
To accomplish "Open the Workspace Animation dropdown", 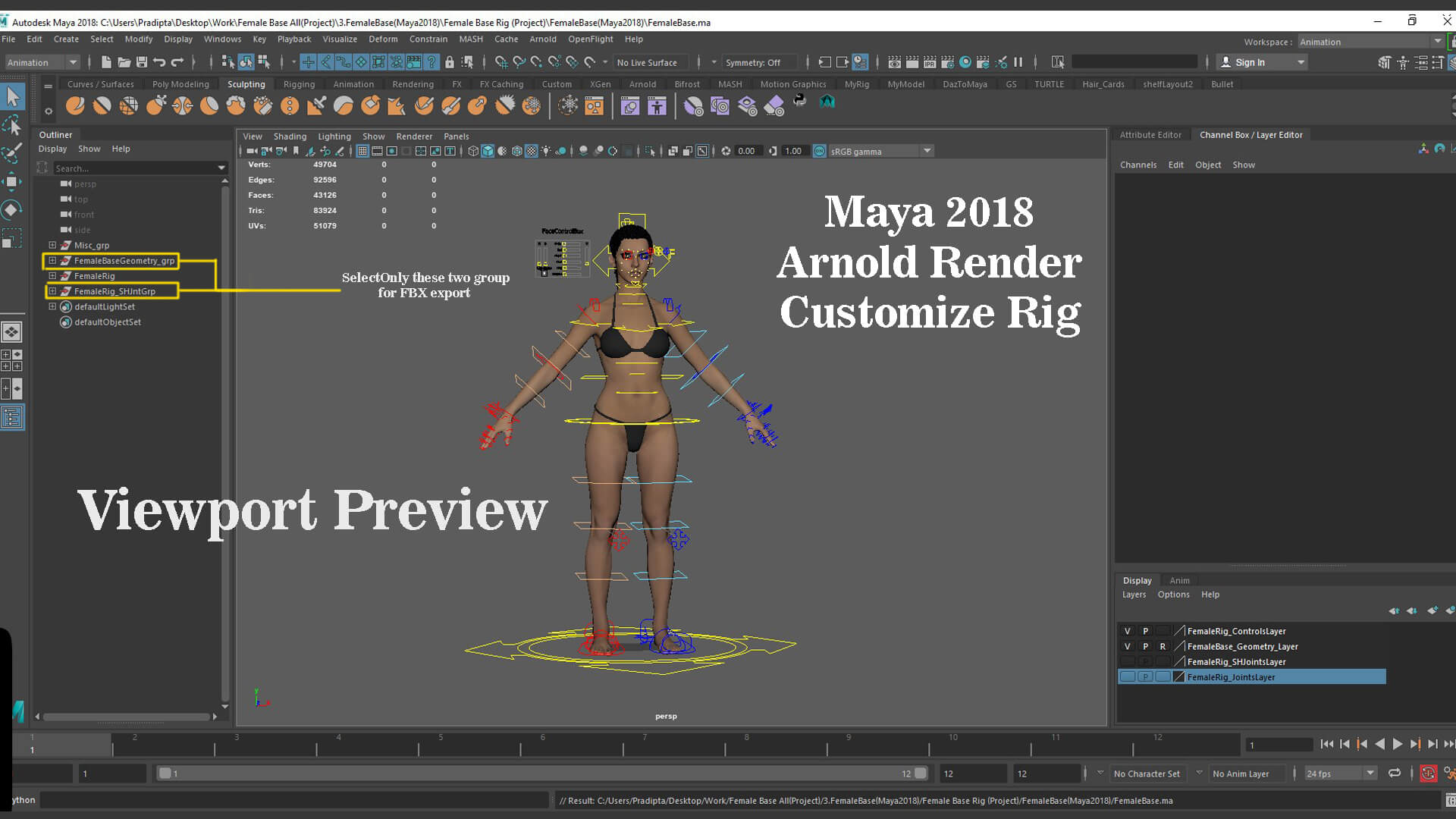I will pos(1370,42).
